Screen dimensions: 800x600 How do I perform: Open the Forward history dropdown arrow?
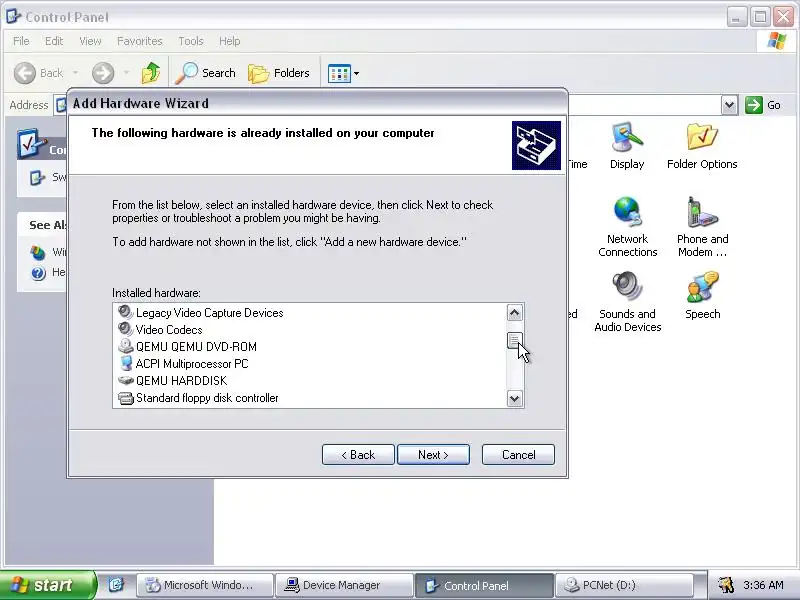(x=127, y=73)
